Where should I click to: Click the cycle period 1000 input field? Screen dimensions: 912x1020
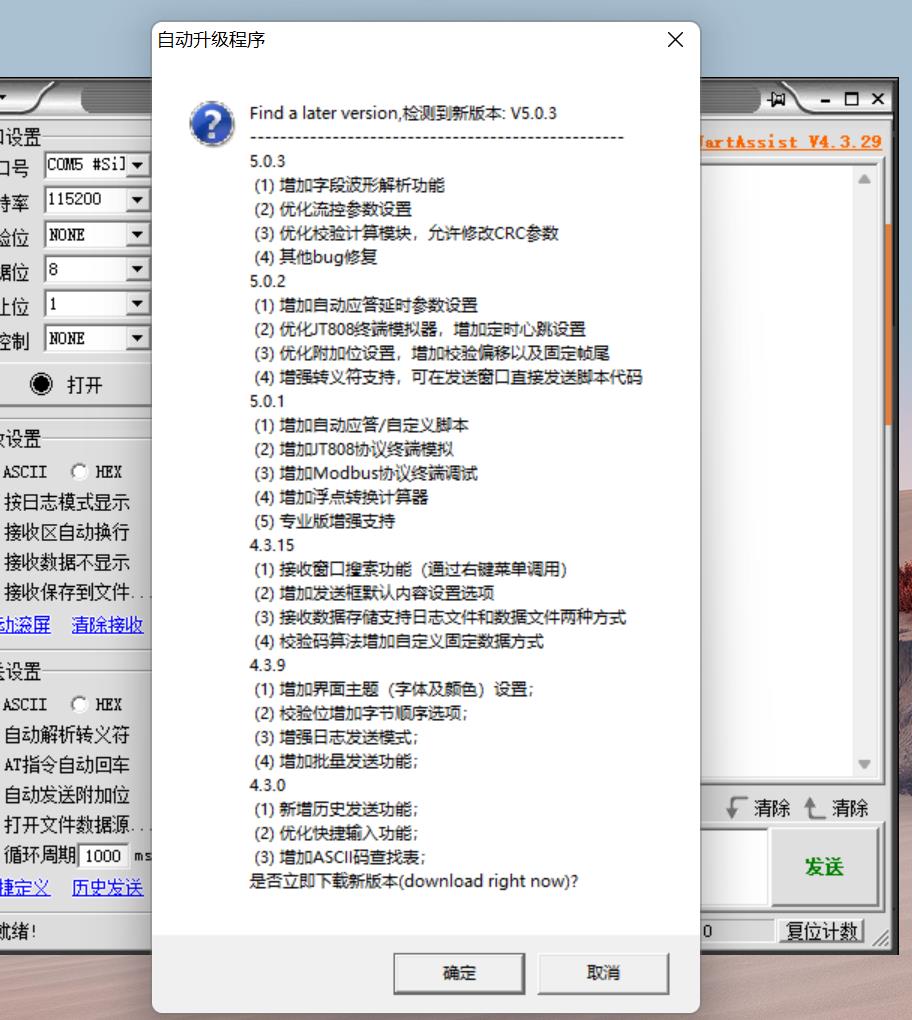[x=103, y=856]
